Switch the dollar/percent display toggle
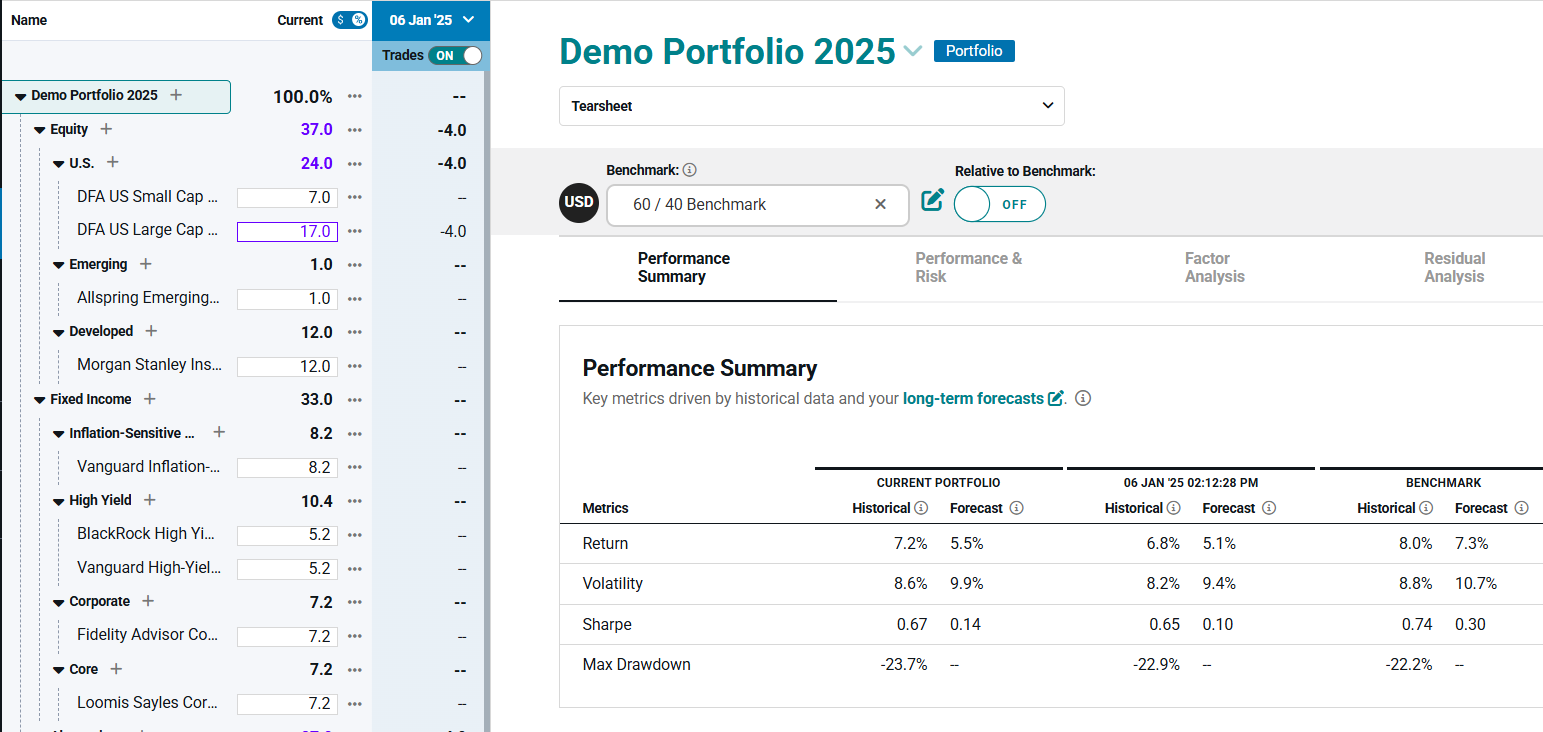 [350, 20]
